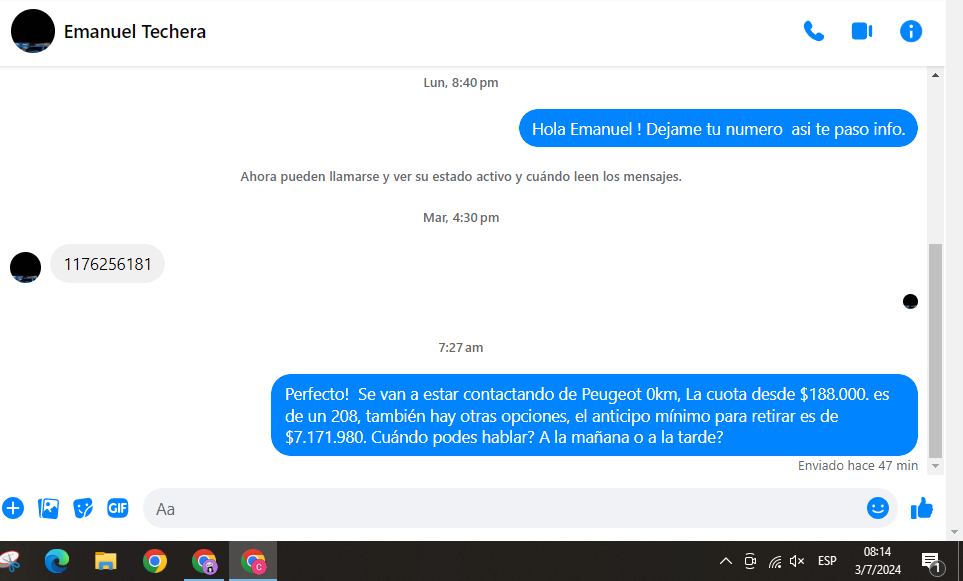The height and width of the screenshot is (581, 963).
Task: Click the message input field
Action: [x=500, y=508]
